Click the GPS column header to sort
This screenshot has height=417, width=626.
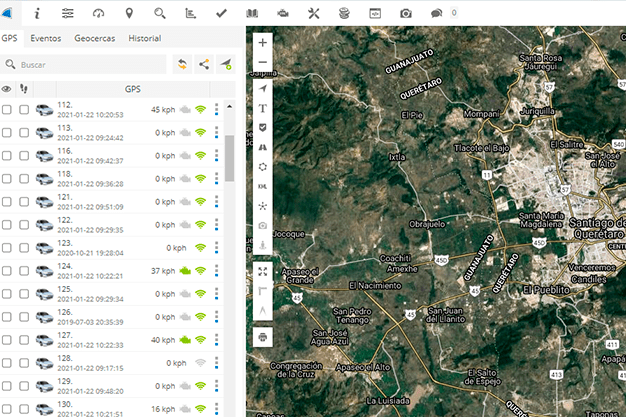pos(133,89)
